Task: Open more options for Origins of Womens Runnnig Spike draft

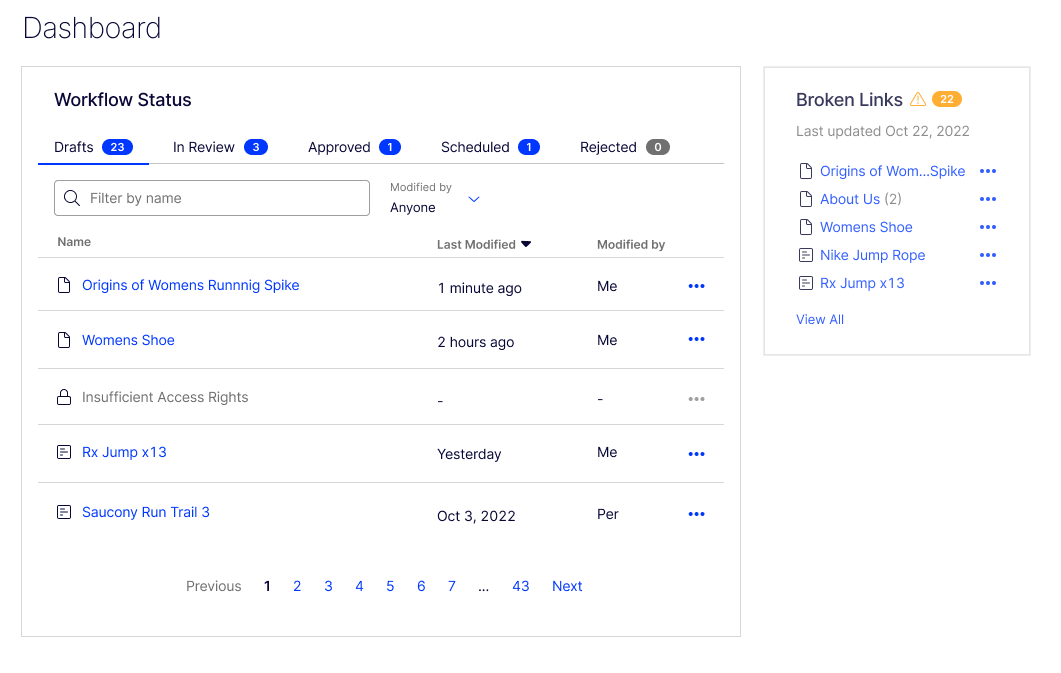Action: click(x=696, y=286)
